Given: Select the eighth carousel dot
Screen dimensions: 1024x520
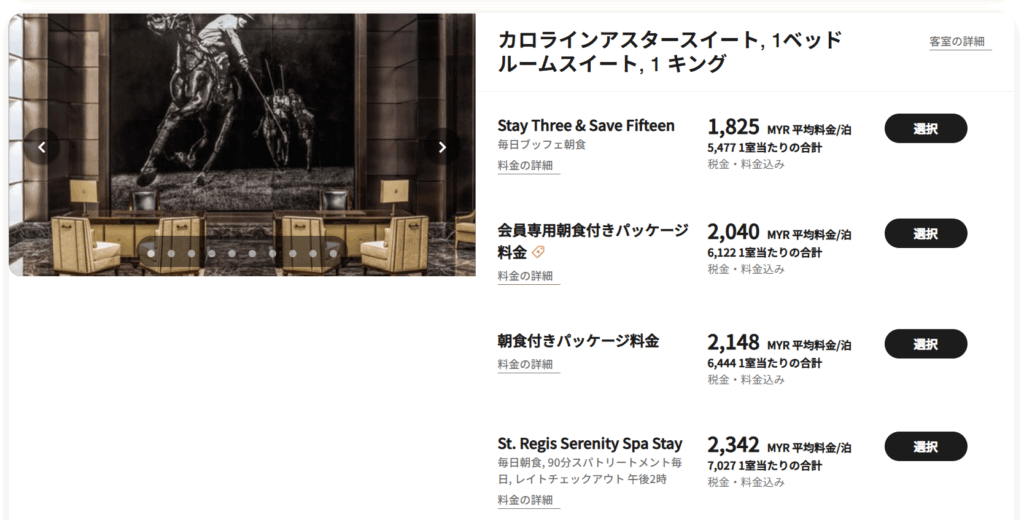Looking at the screenshot, I should coord(293,253).
